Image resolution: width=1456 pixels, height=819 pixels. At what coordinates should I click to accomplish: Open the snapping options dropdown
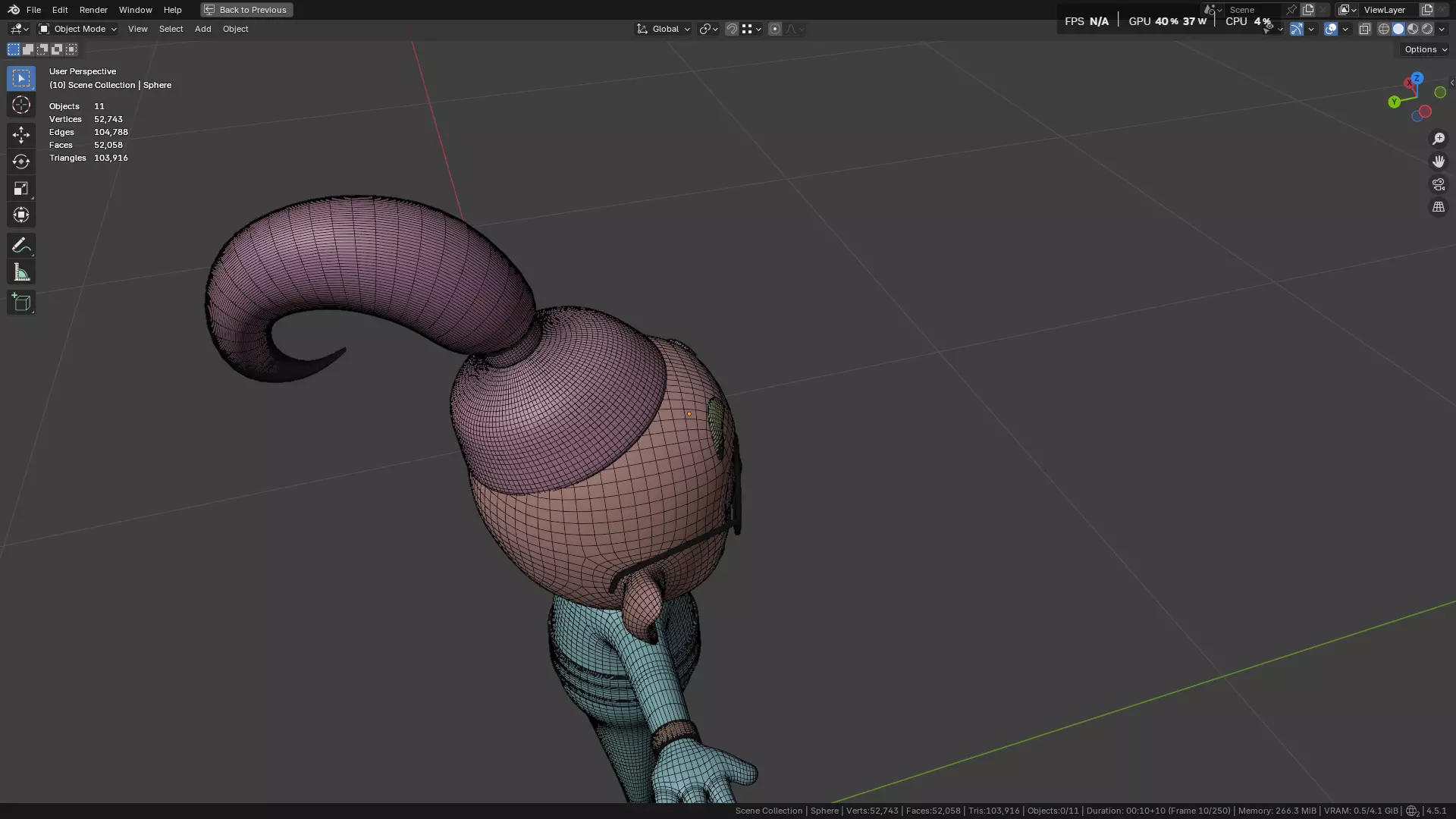pyautogui.click(x=752, y=29)
